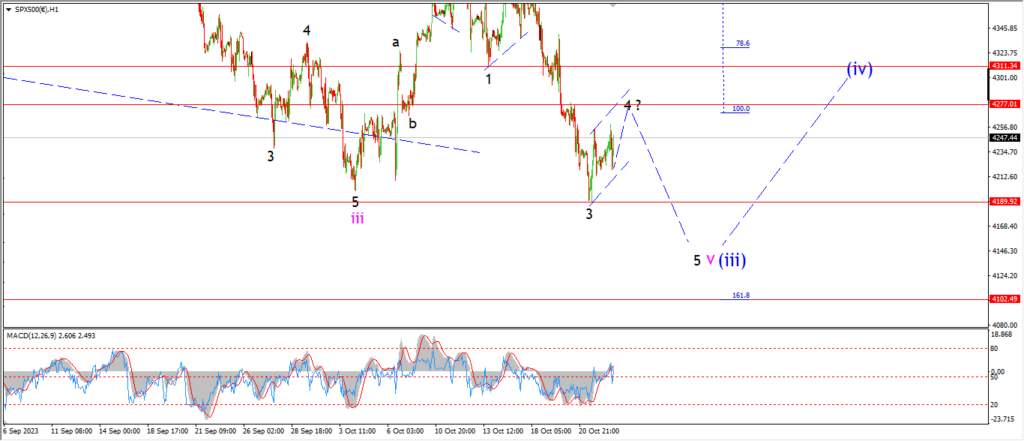Select the pink v wave label
1024x441 pixels.
tap(710, 260)
